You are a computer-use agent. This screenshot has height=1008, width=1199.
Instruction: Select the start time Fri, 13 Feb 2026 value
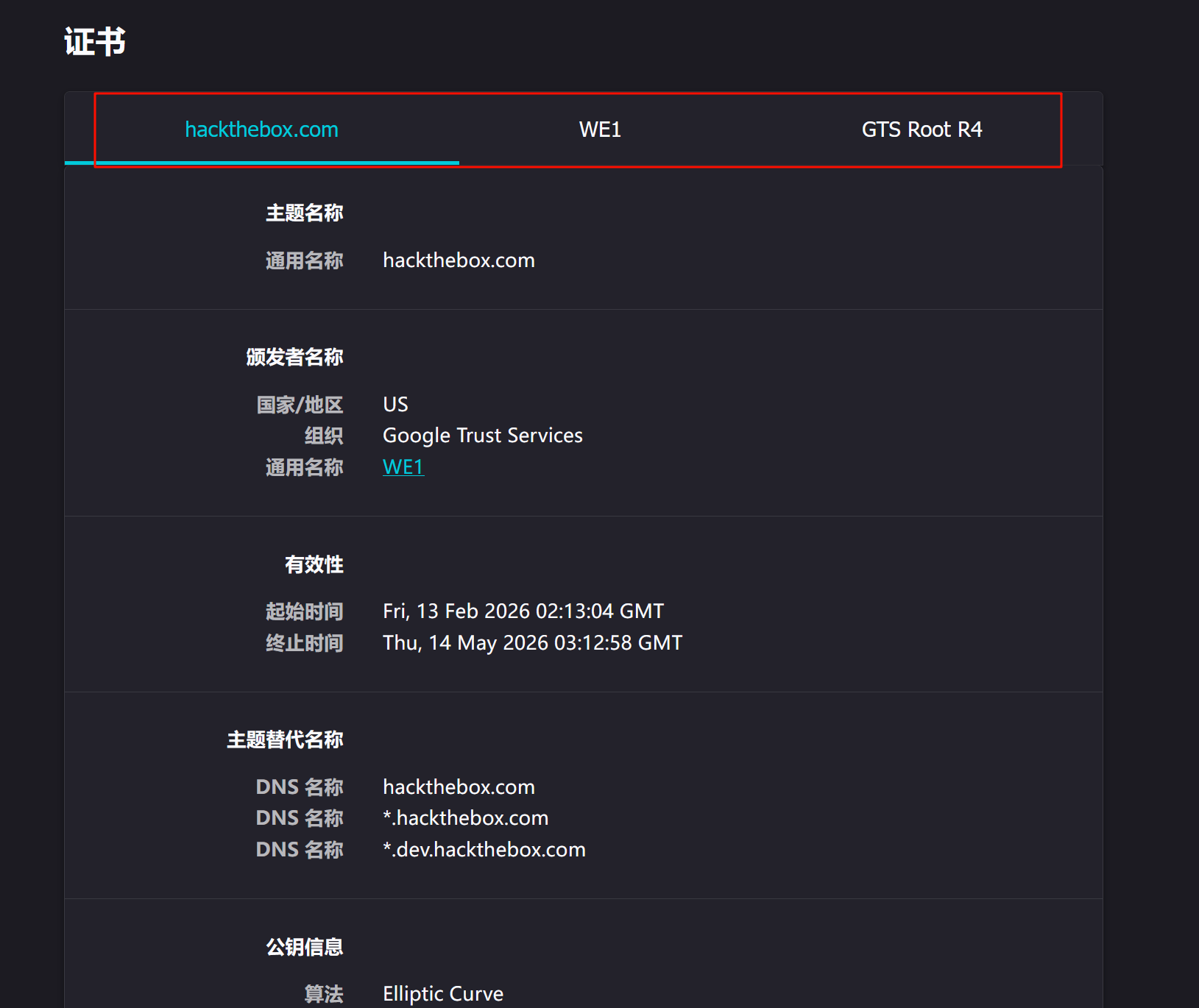pos(523,611)
